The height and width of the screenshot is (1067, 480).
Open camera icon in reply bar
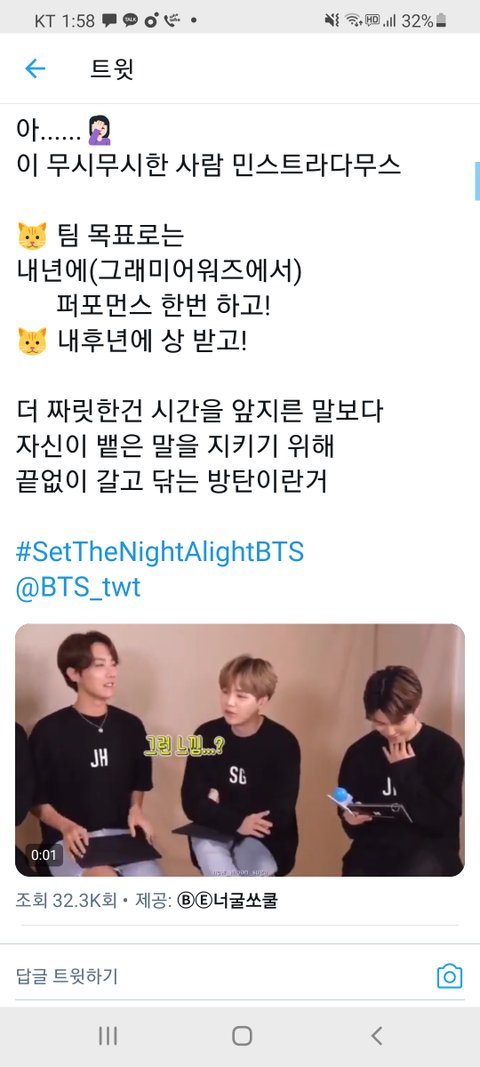click(449, 976)
